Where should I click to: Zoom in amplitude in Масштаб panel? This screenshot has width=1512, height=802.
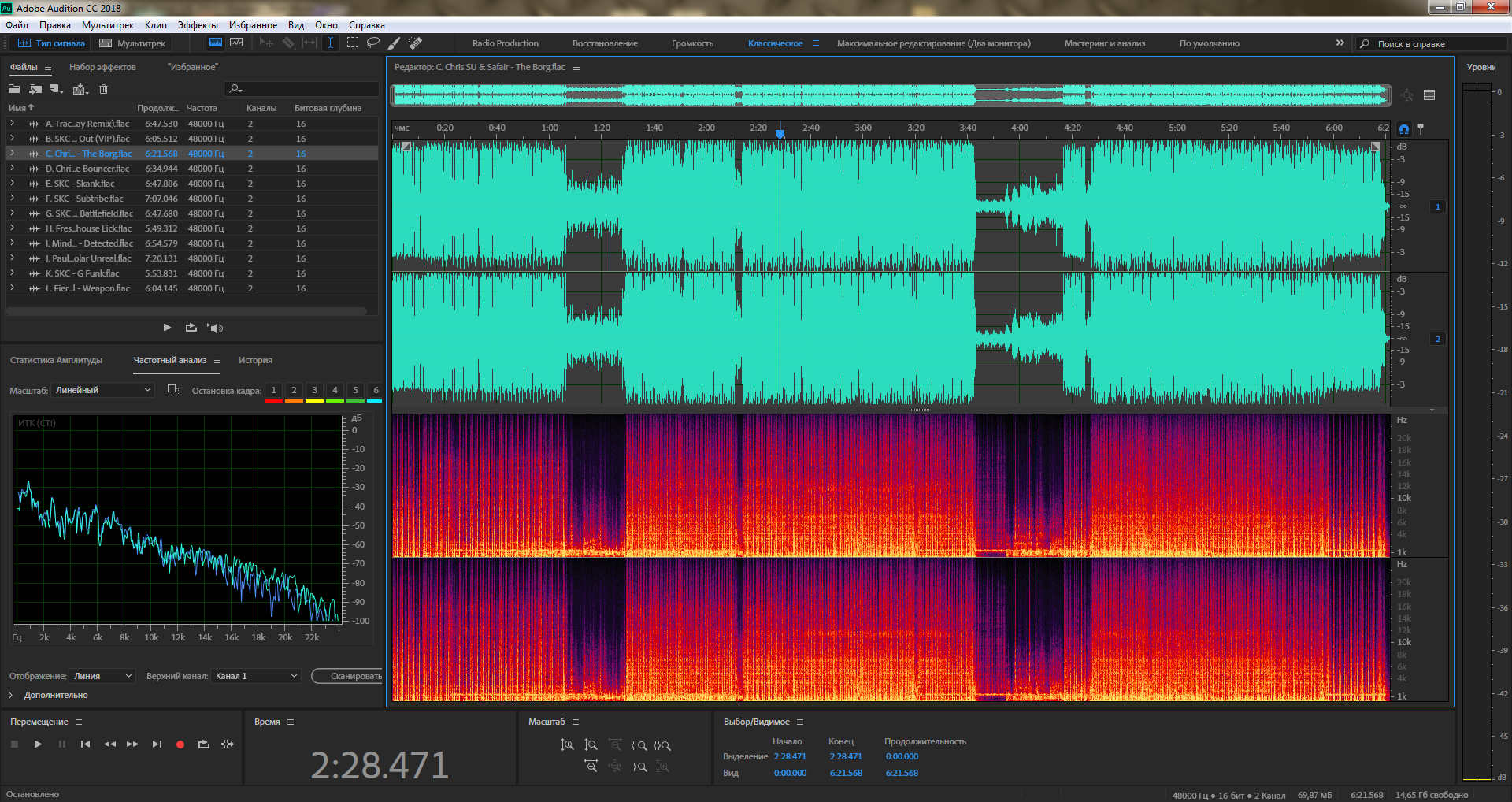pyautogui.click(x=567, y=744)
